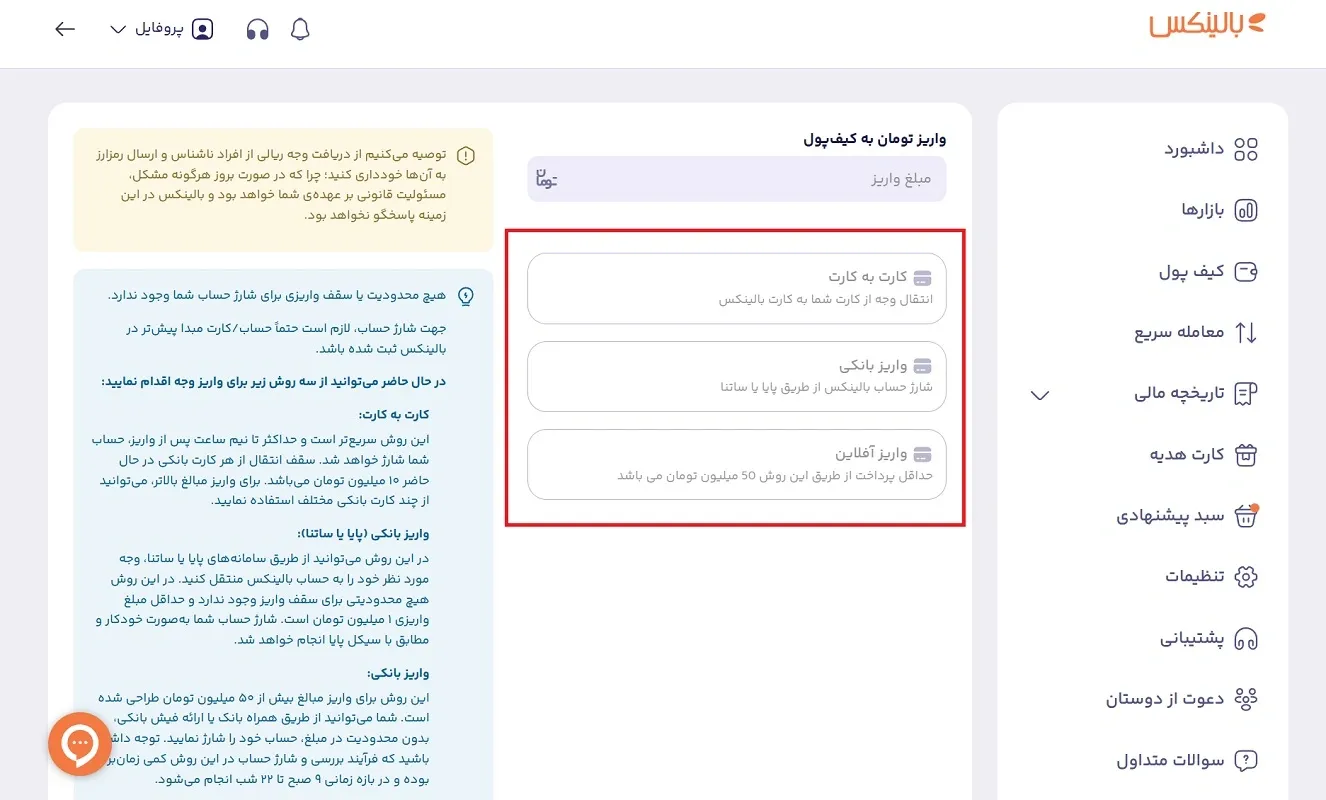Open بازارها menu item
Viewport: 1326px width, 800px height.
coord(1203,210)
